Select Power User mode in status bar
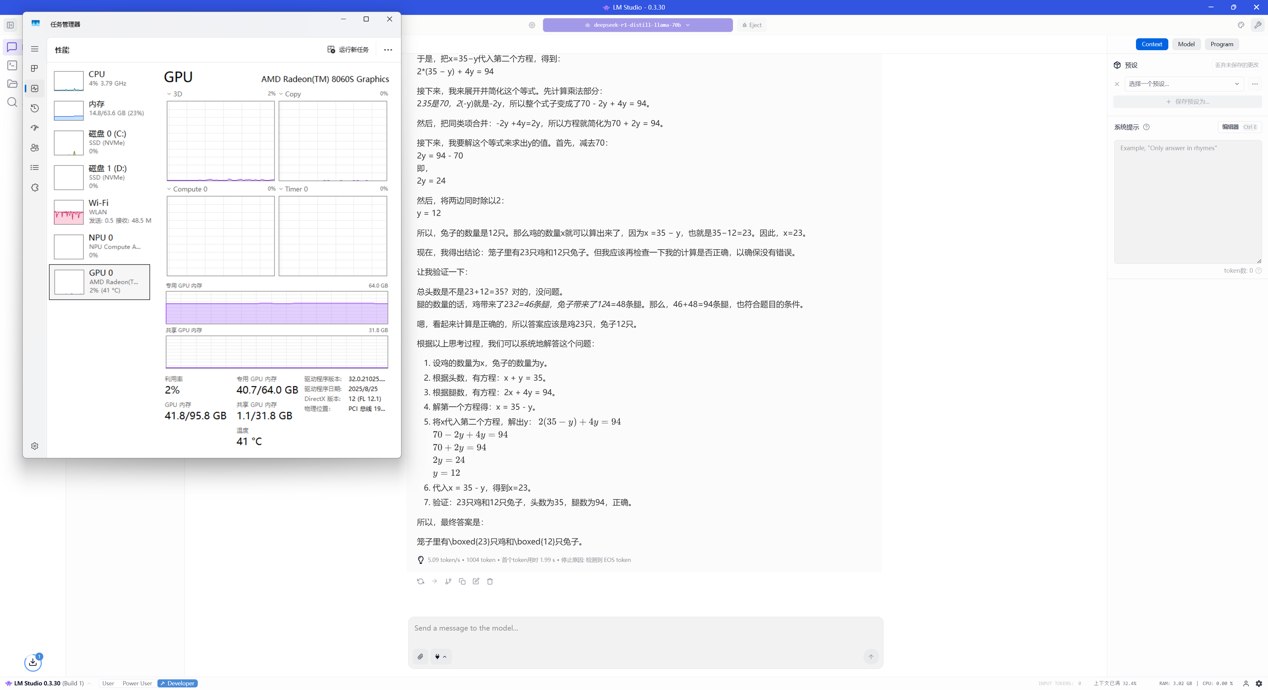 click(137, 684)
